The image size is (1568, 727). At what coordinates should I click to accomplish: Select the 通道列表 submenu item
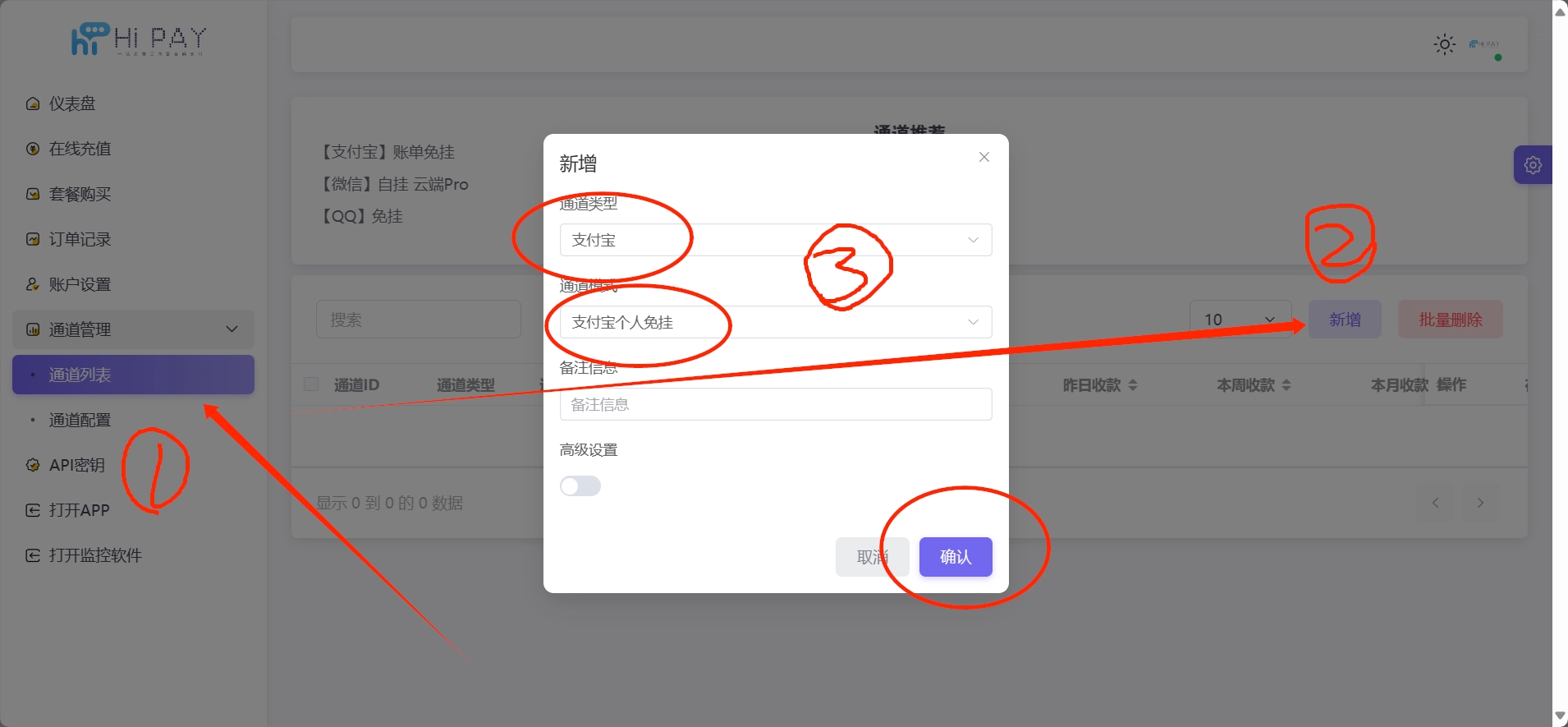pos(133,375)
